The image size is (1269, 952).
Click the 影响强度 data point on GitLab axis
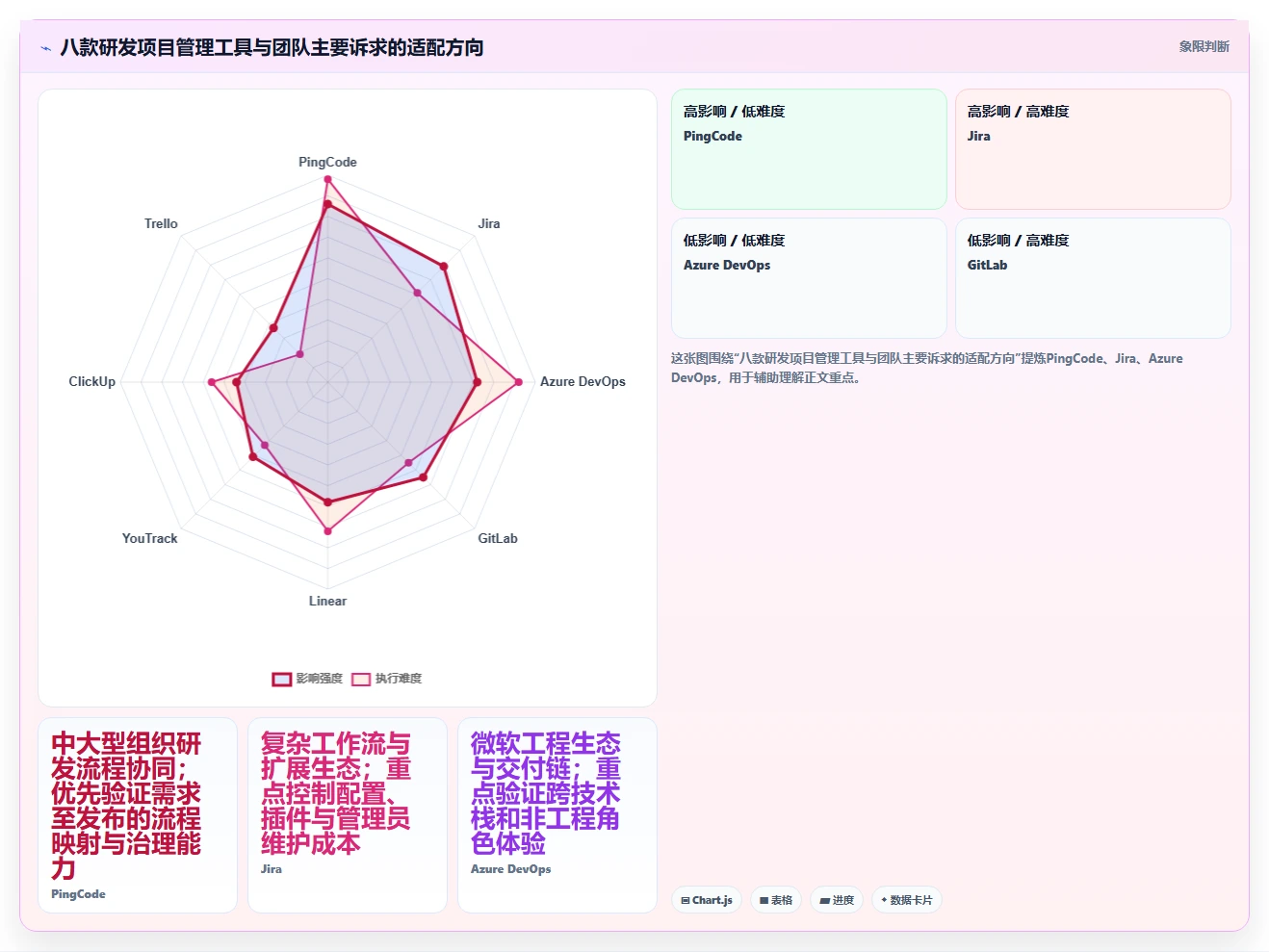[423, 476]
